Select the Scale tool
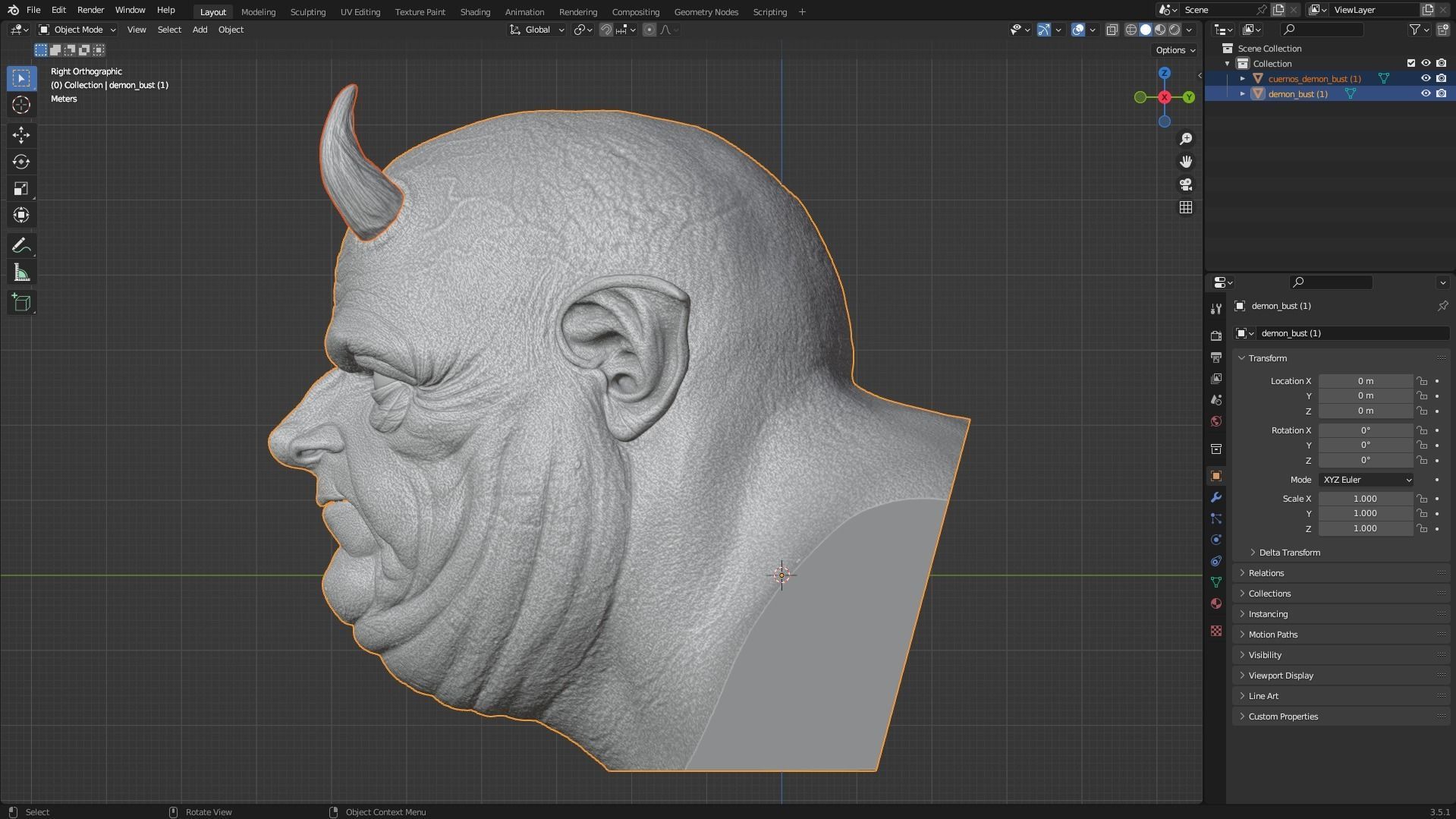Image resolution: width=1456 pixels, height=819 pixels. pyautogui.click(x=21, y=188)
